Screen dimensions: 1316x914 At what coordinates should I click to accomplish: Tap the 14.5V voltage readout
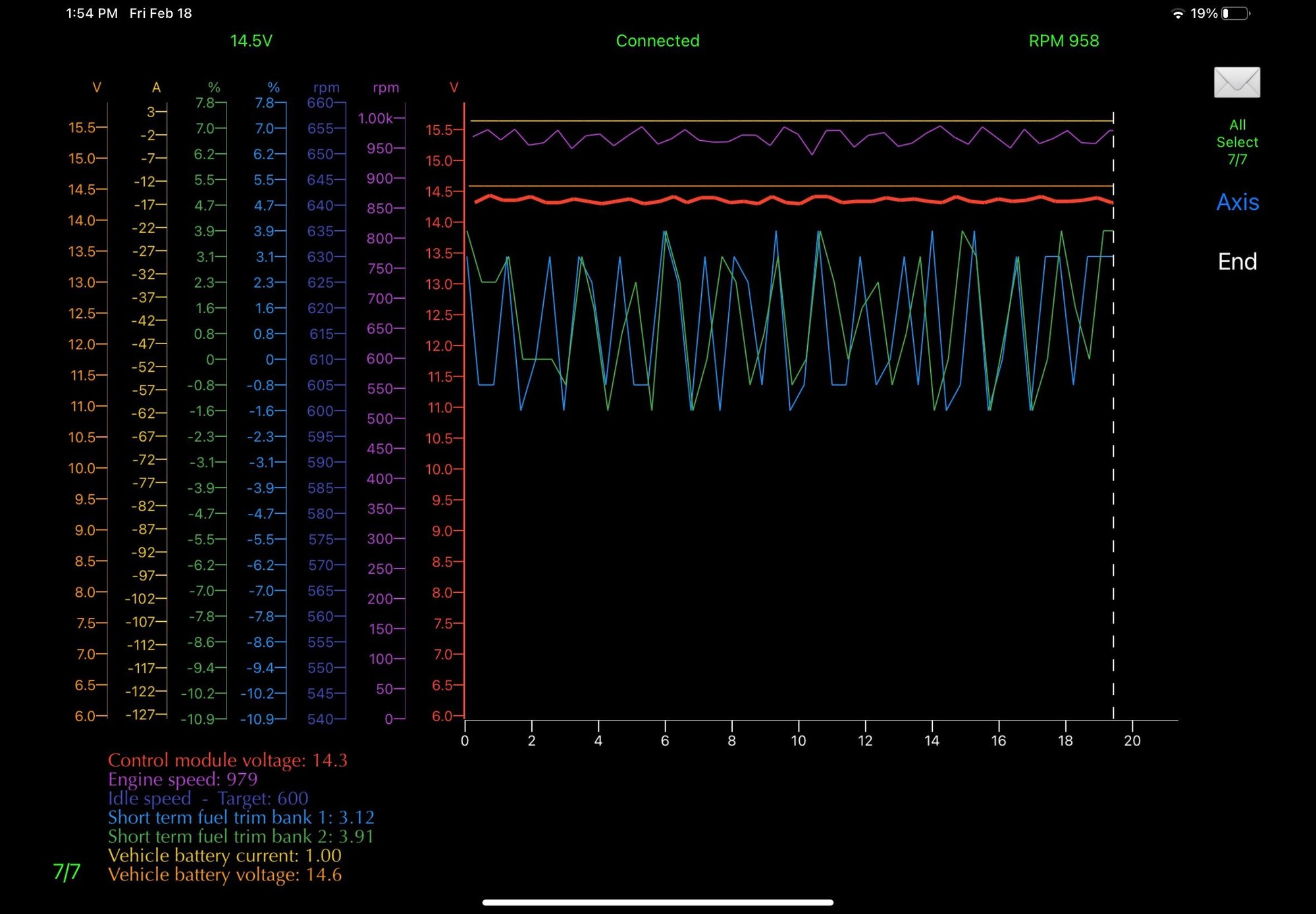[251, 41]
